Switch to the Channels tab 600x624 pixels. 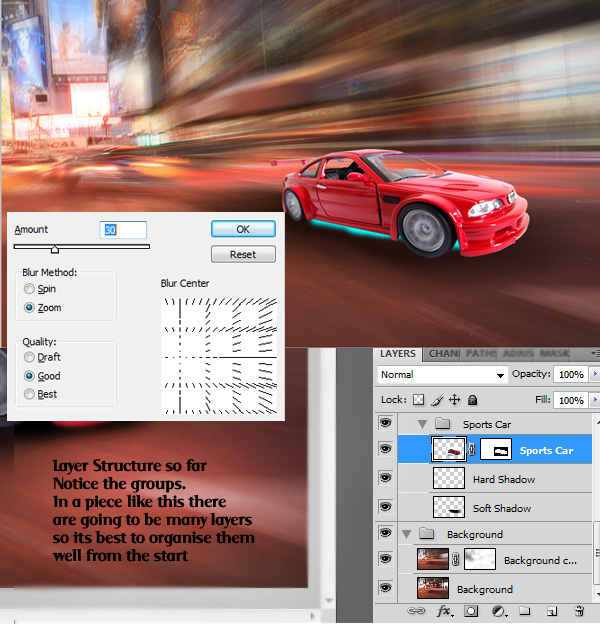pos(444,353)
